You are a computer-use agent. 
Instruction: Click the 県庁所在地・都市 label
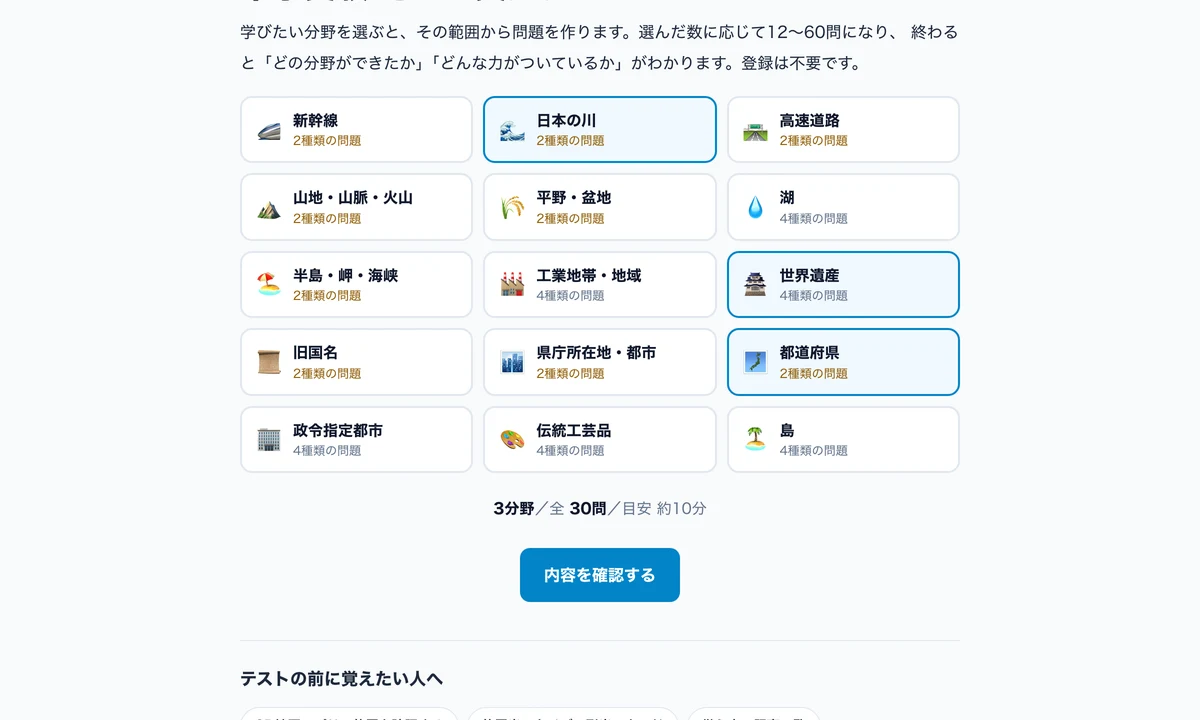click(596, 353)
